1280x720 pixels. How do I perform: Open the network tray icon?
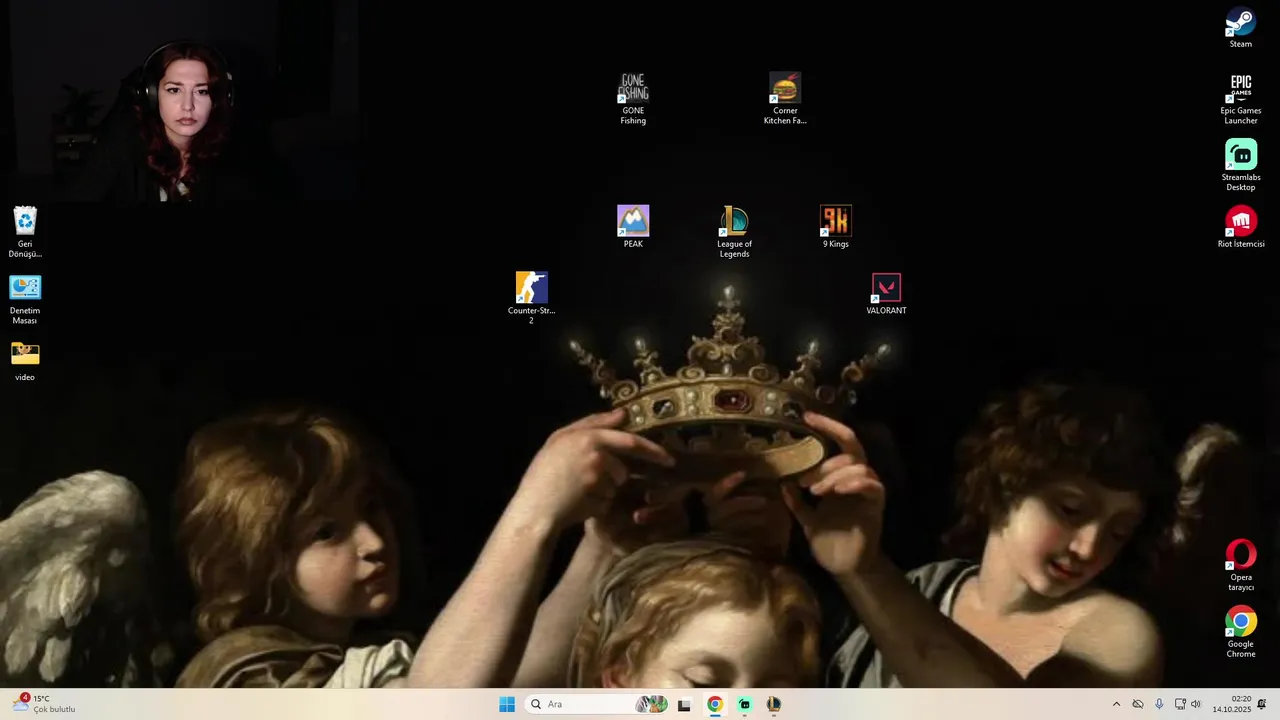(1180, 704)
